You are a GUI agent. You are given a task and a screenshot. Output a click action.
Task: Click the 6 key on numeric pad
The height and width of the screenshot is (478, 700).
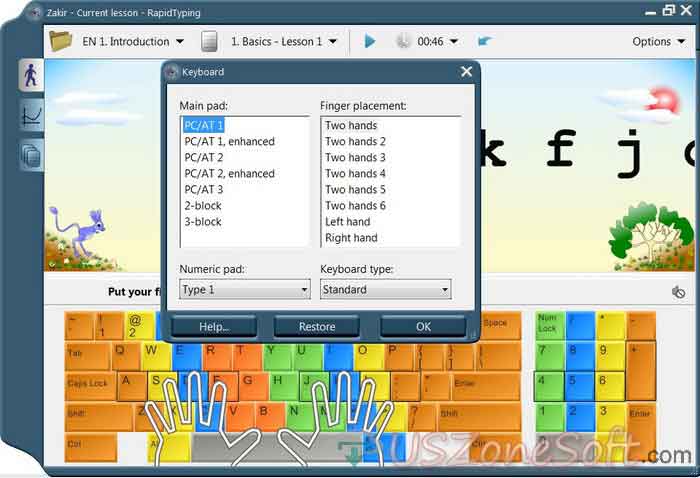click(x=610, y=387)
